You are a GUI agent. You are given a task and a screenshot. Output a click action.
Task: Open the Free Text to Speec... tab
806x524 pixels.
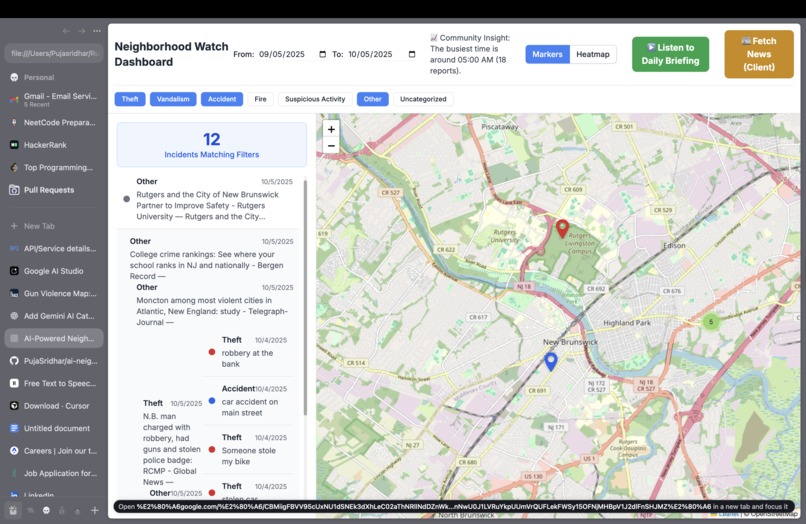(54, 383)
